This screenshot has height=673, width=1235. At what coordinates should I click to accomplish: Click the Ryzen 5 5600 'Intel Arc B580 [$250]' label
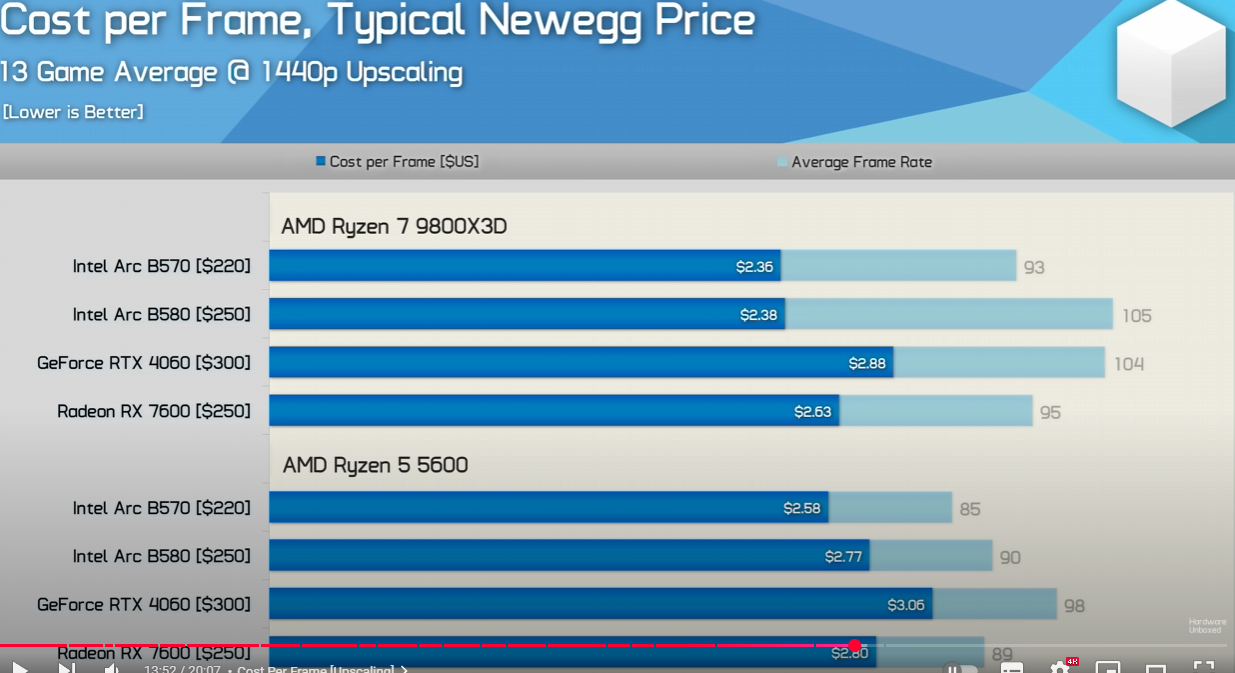click(x=162, y=556)
